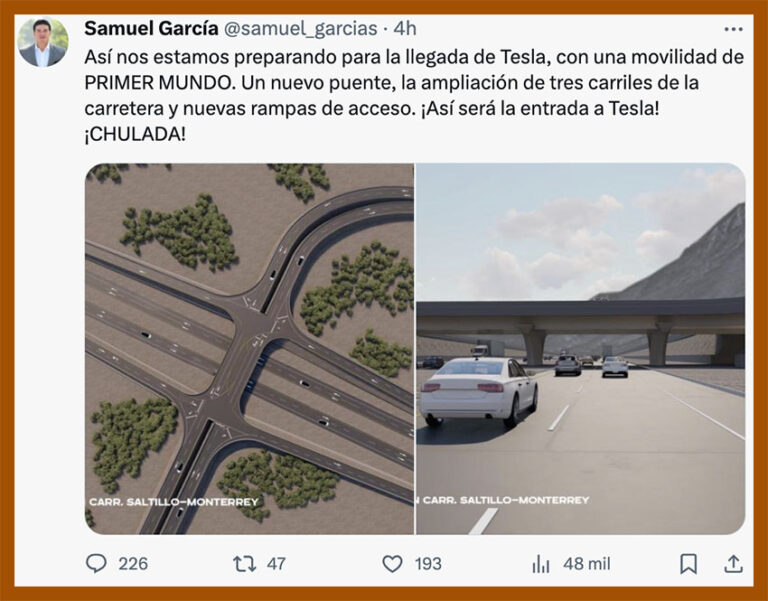Open Samuel García's profile picture
The image size is (768, 601).
coord(43,43)
